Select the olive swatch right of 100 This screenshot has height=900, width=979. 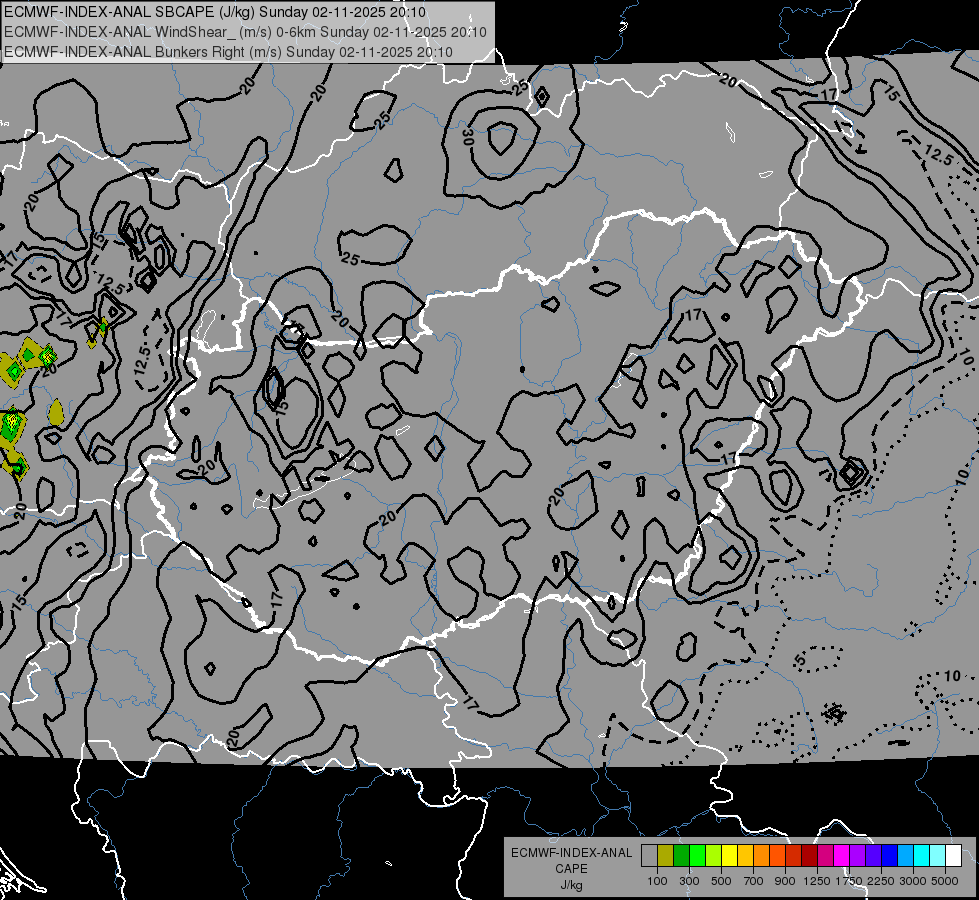(x=666, y=856)
